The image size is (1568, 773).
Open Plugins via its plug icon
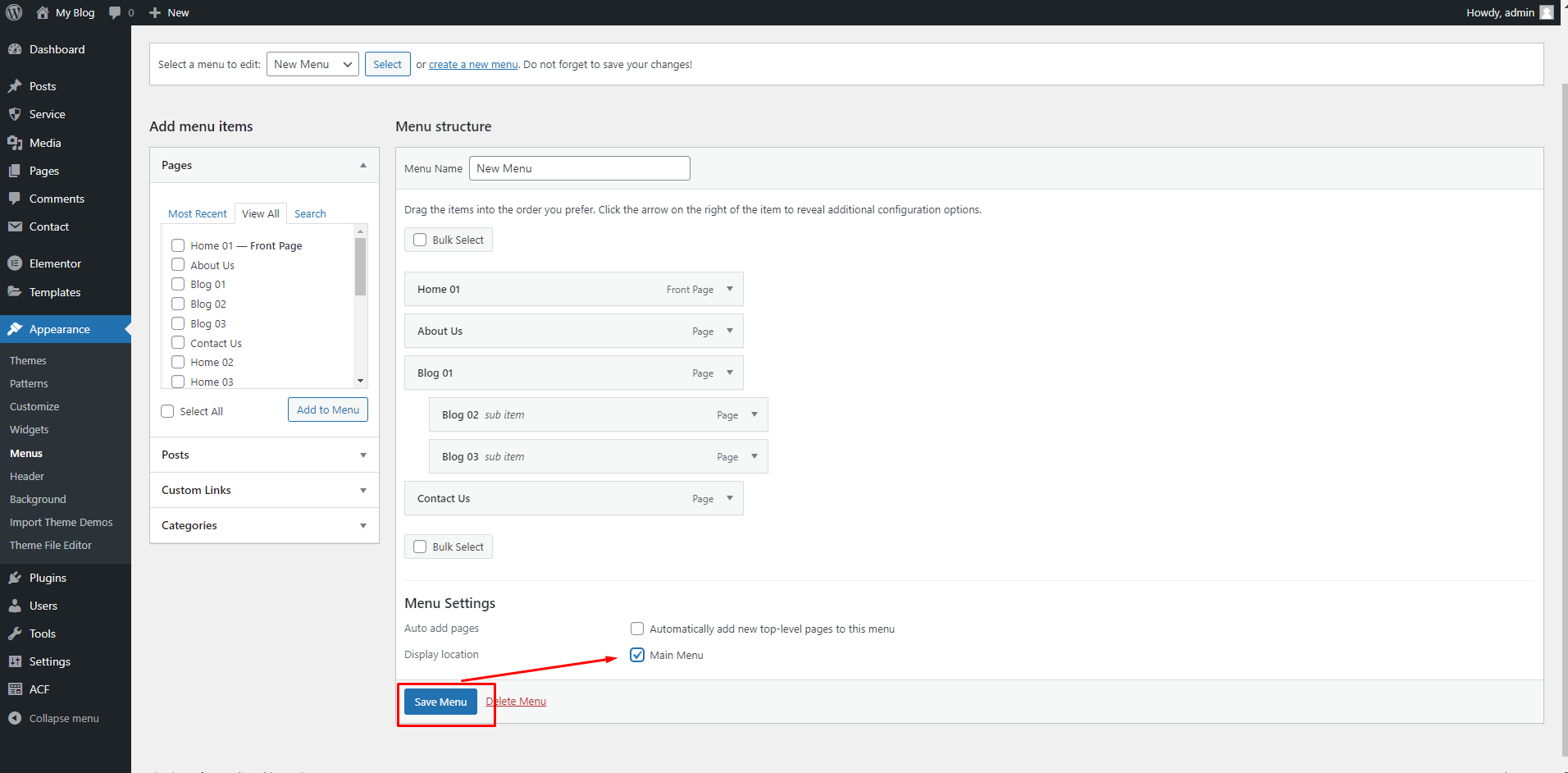pos(15,578)
